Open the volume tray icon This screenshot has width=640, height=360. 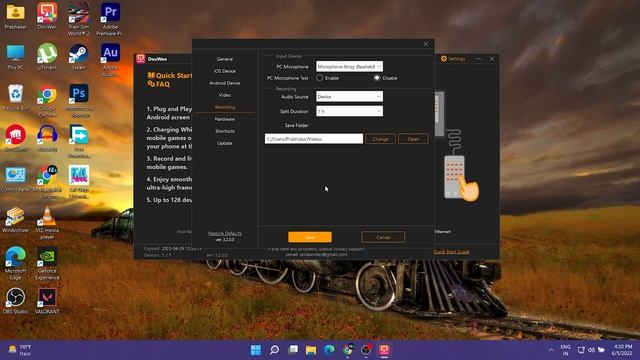click(x=591, y=350)
